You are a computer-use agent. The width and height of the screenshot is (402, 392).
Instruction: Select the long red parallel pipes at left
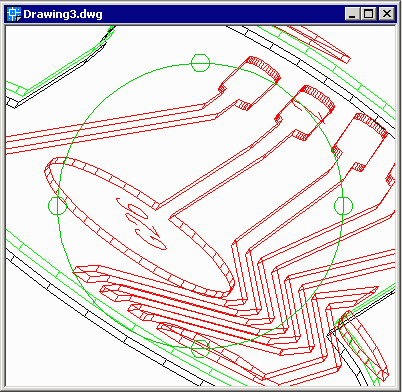coord(107,127)
